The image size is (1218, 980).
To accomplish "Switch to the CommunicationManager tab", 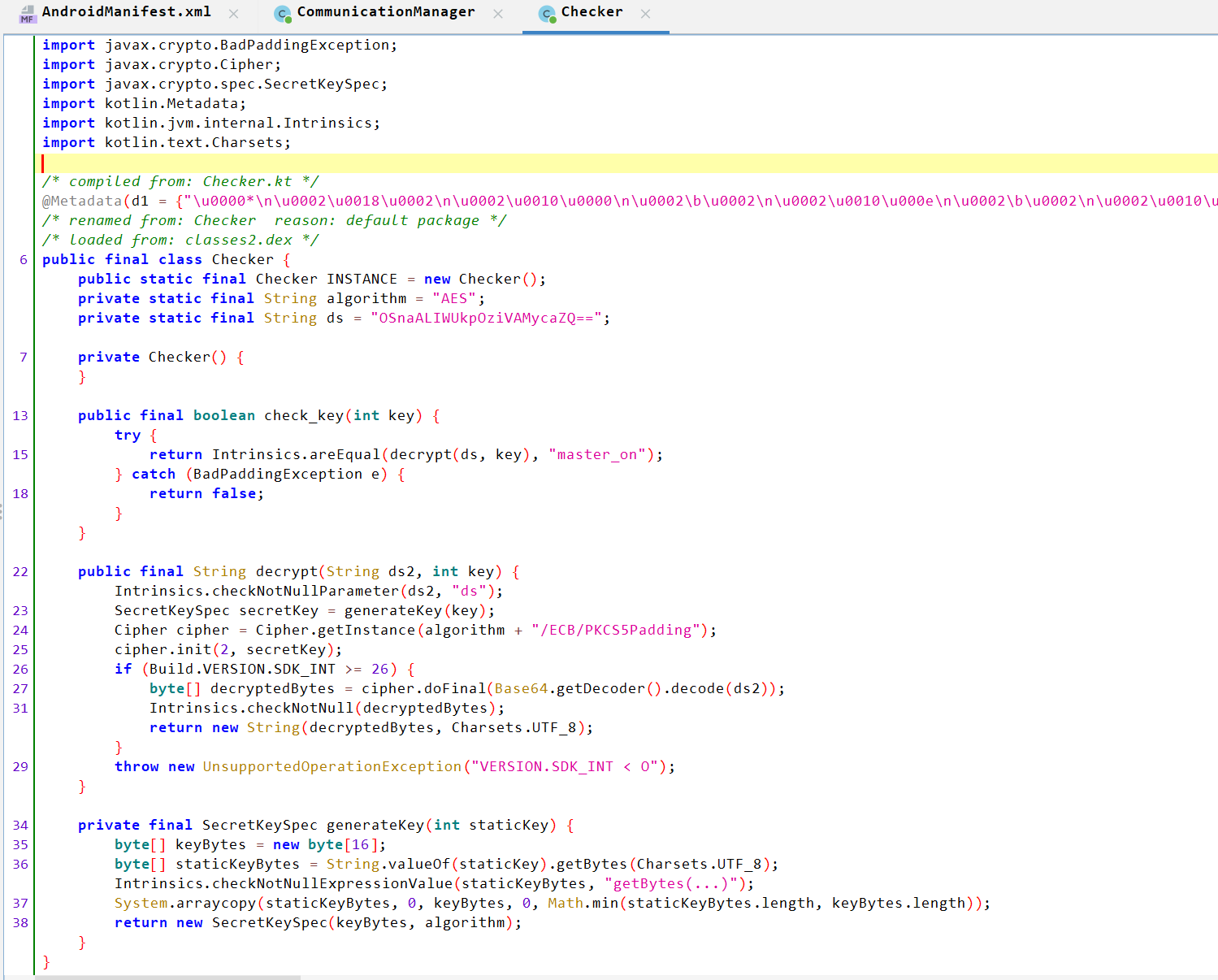I will click(x=385, y=12).
